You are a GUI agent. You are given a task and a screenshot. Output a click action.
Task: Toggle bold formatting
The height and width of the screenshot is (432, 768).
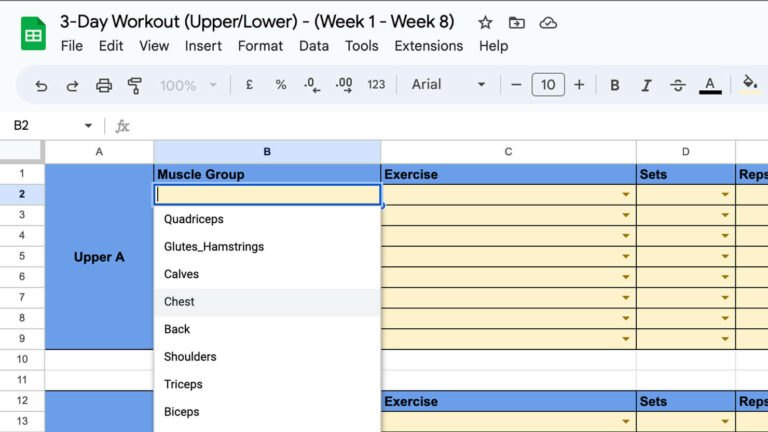click(615, 85)
